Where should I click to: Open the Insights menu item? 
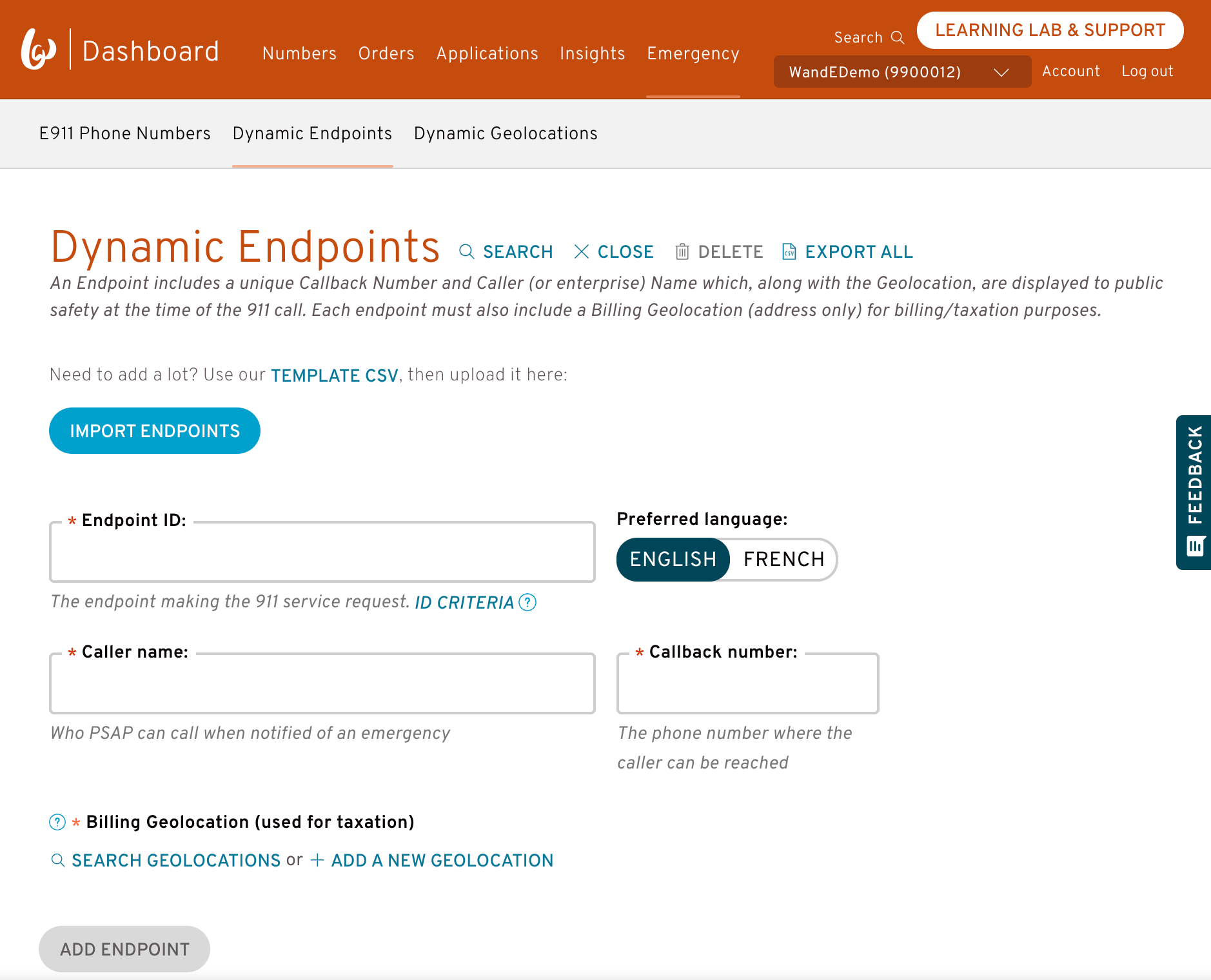click(x=592, y=54)
